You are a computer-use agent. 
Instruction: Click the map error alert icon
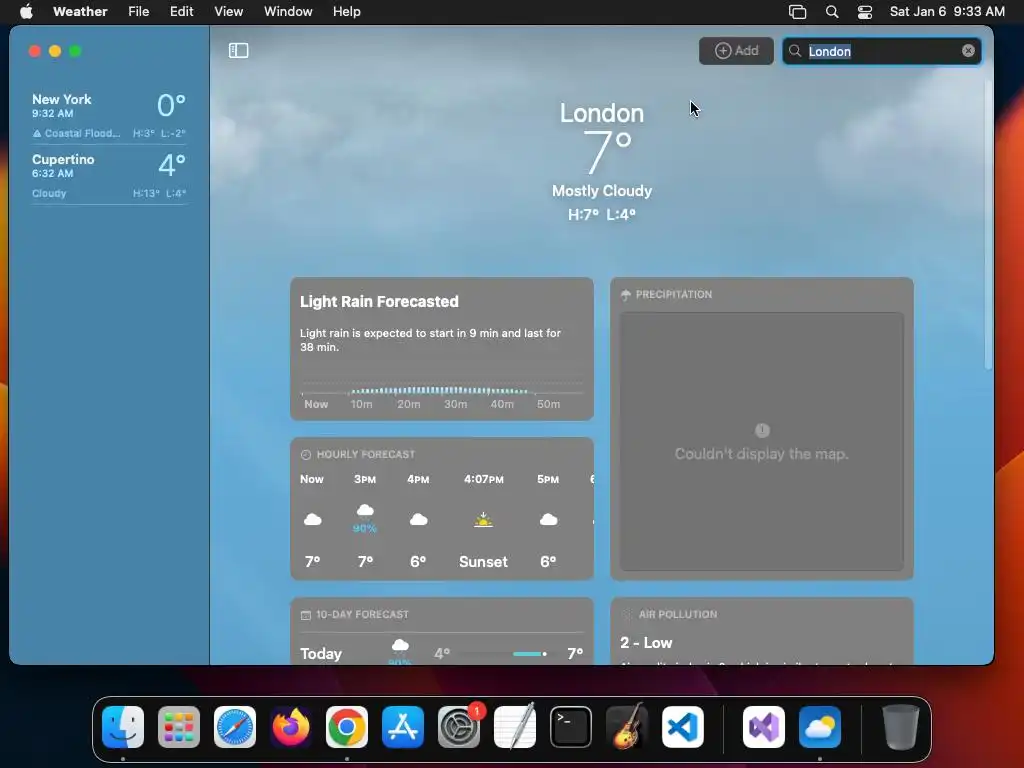tap(762, 430)
